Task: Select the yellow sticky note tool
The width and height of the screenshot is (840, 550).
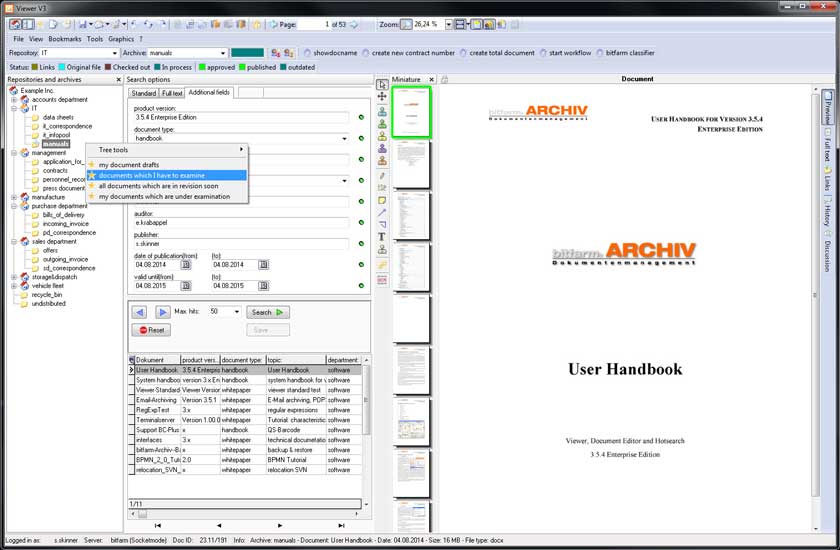Action: pos(382,200)
